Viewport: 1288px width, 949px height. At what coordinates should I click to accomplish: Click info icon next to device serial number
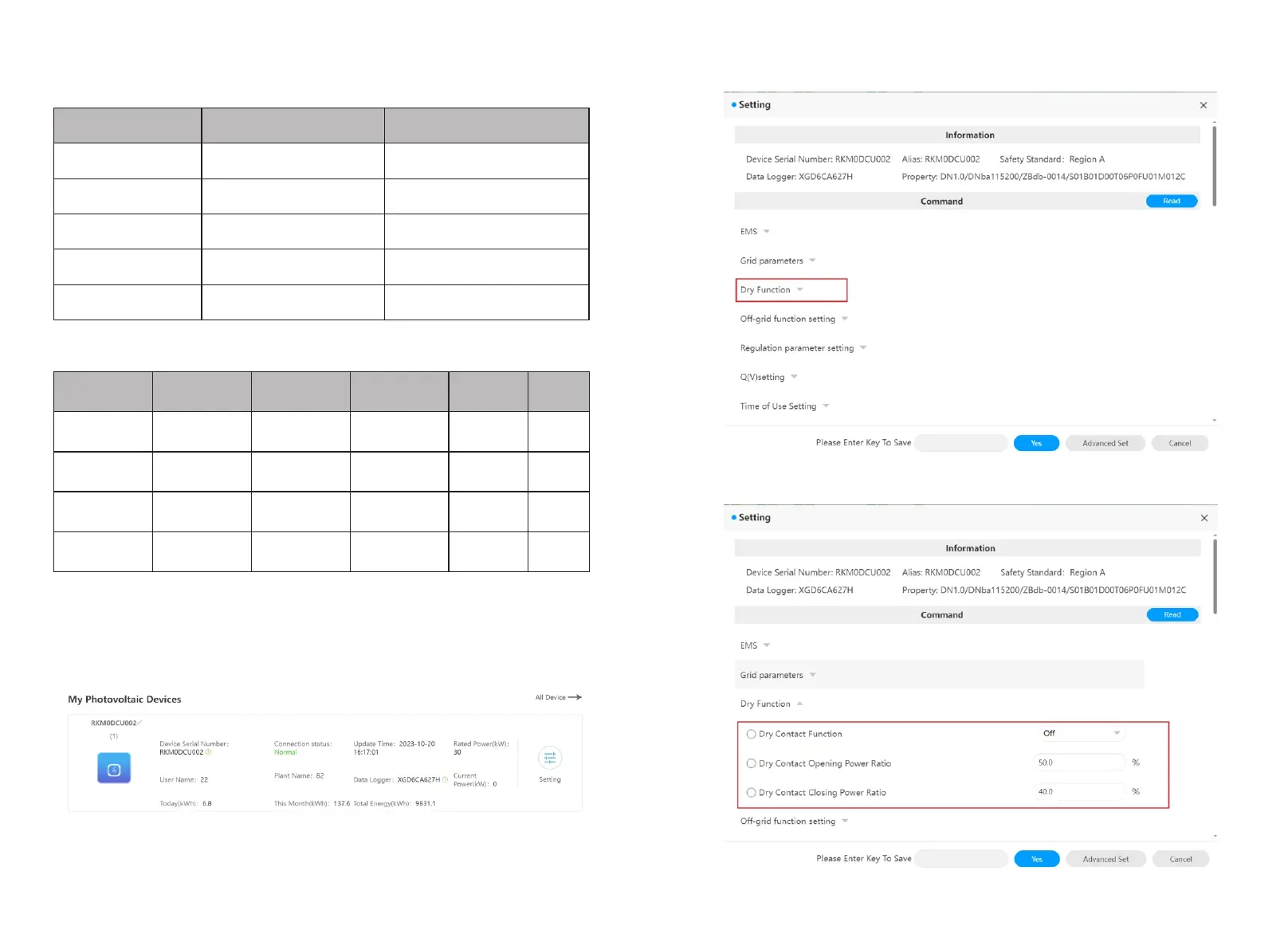click(209, 752)
